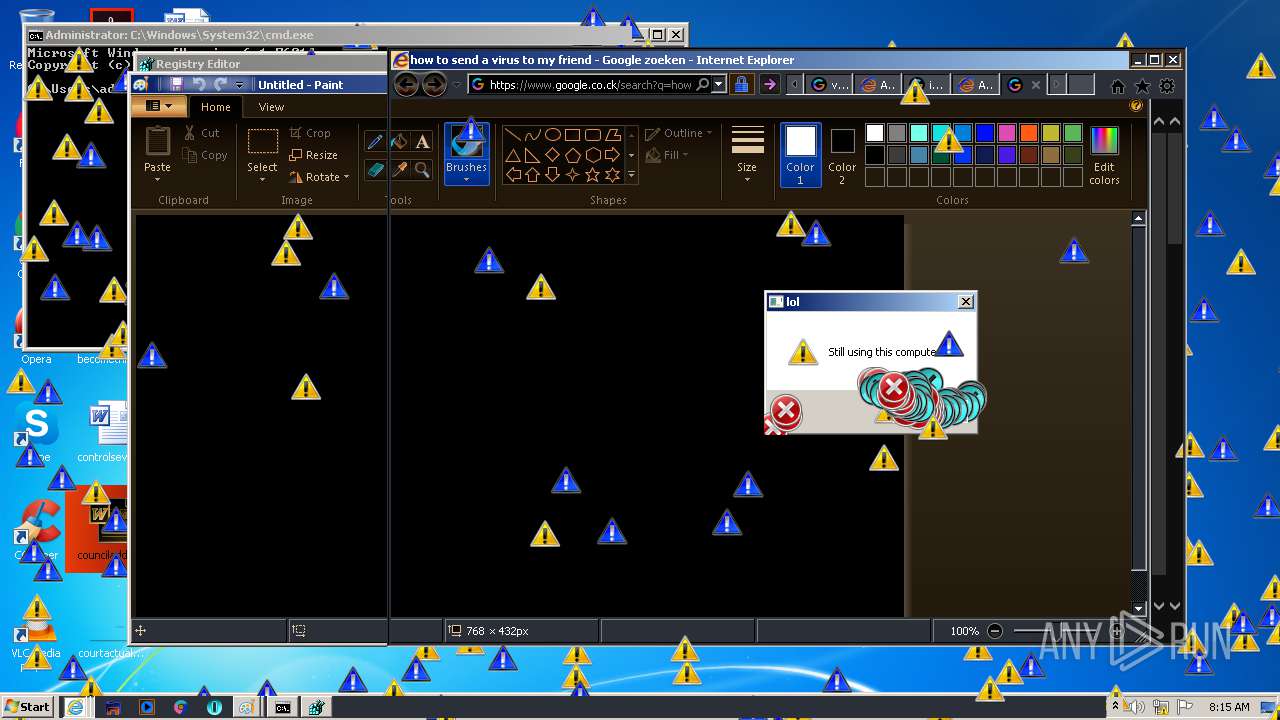Viewport: 1280px width, 720px height.
Task: Activate Color 1 foreground selector
Action: pos(800,154)
